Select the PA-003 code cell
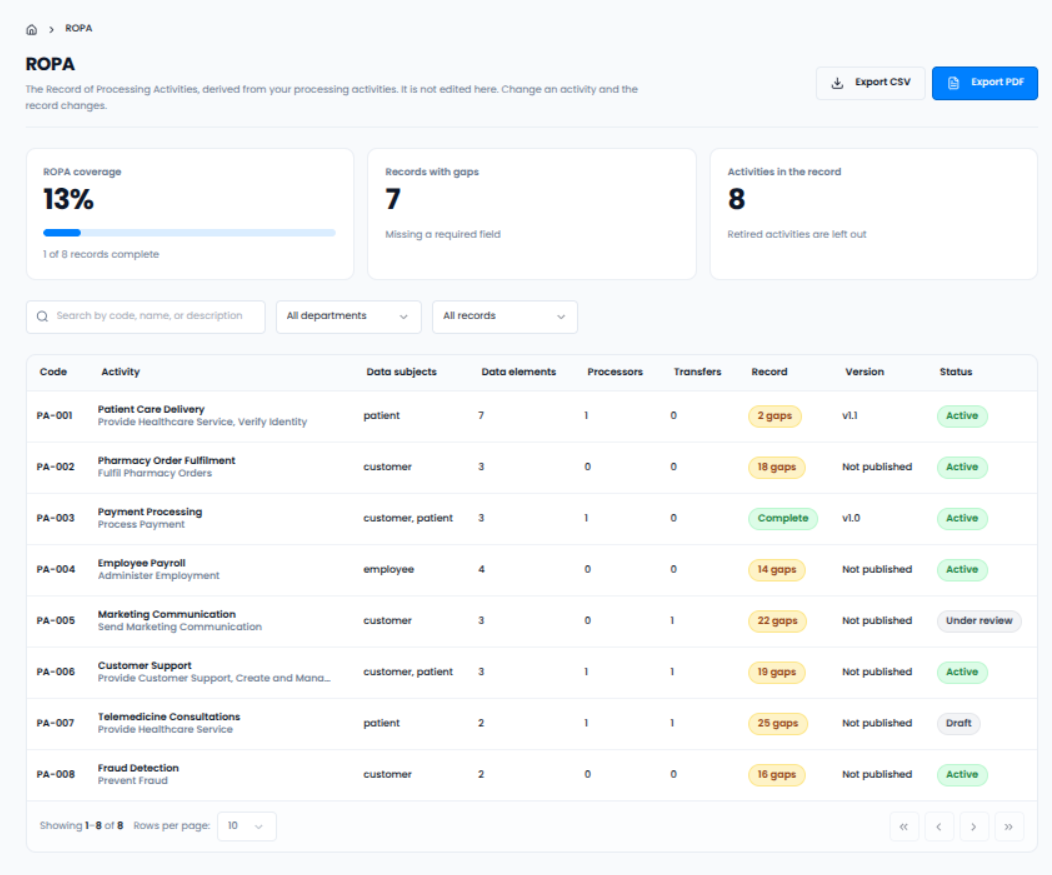Image resolution: width=1052 pixels, height=875 pixels. [55, 518]
